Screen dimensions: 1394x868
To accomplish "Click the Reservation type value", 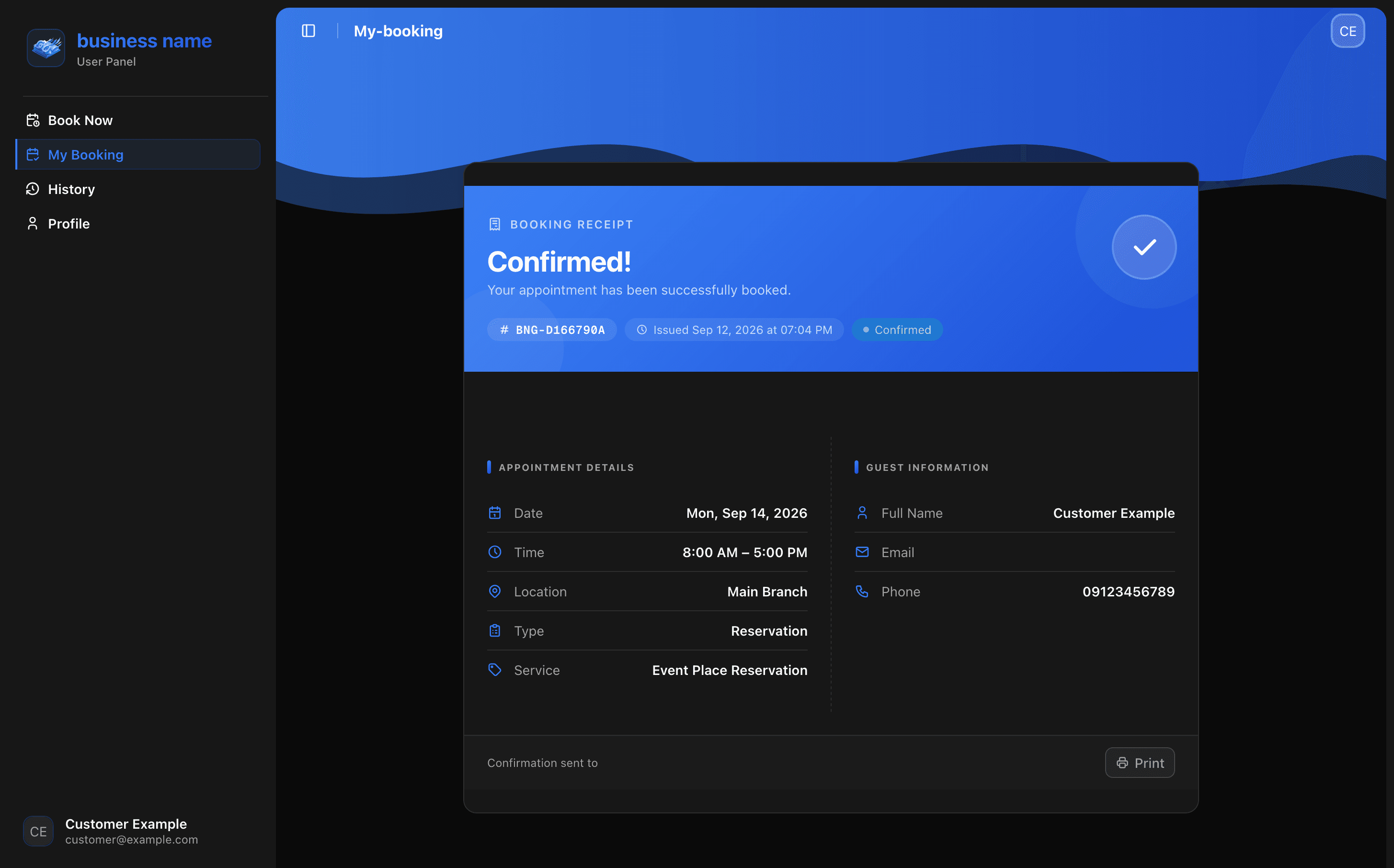I will click(769, 631).
